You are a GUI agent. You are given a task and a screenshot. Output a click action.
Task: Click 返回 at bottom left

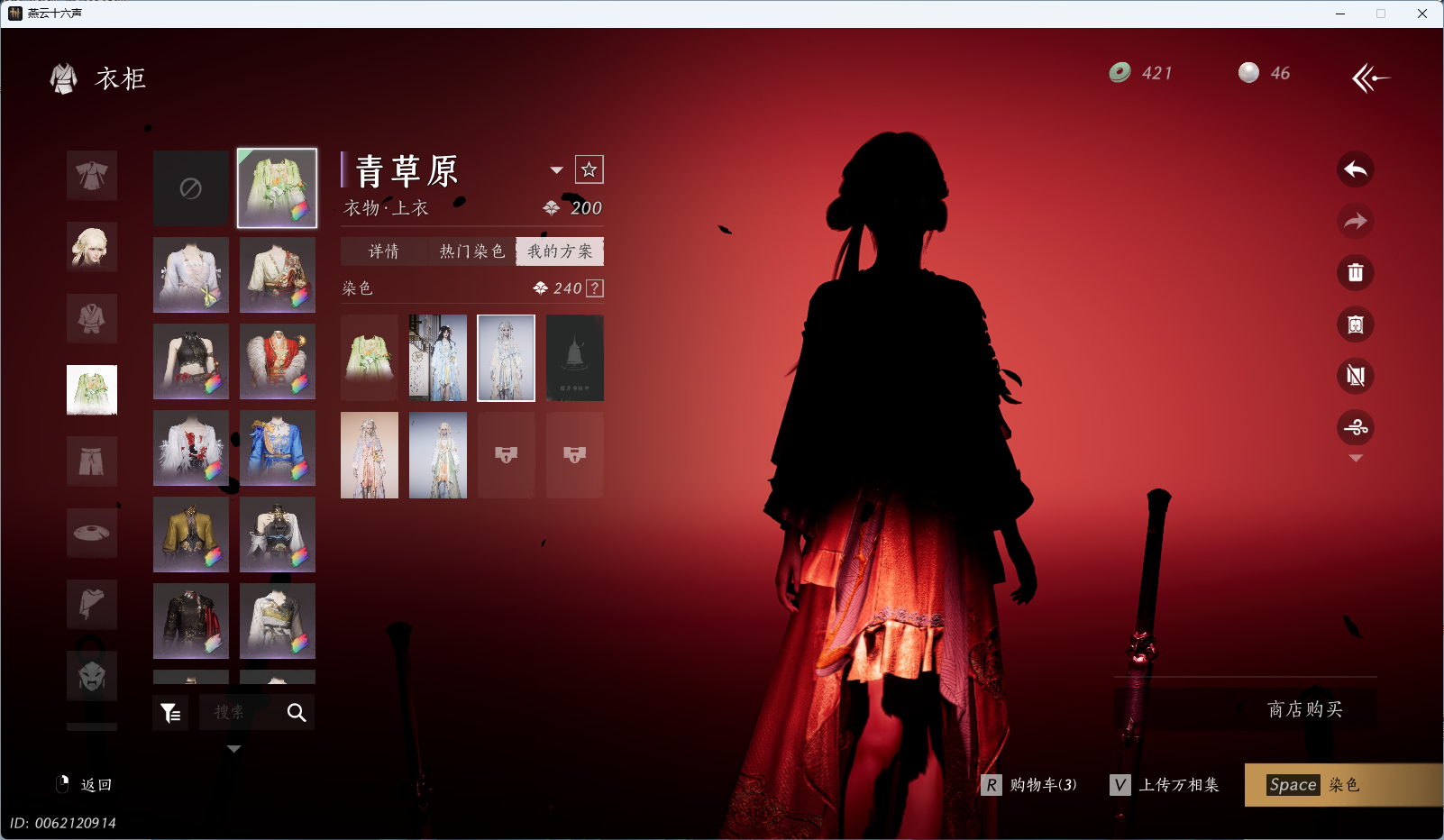(97, 785)
